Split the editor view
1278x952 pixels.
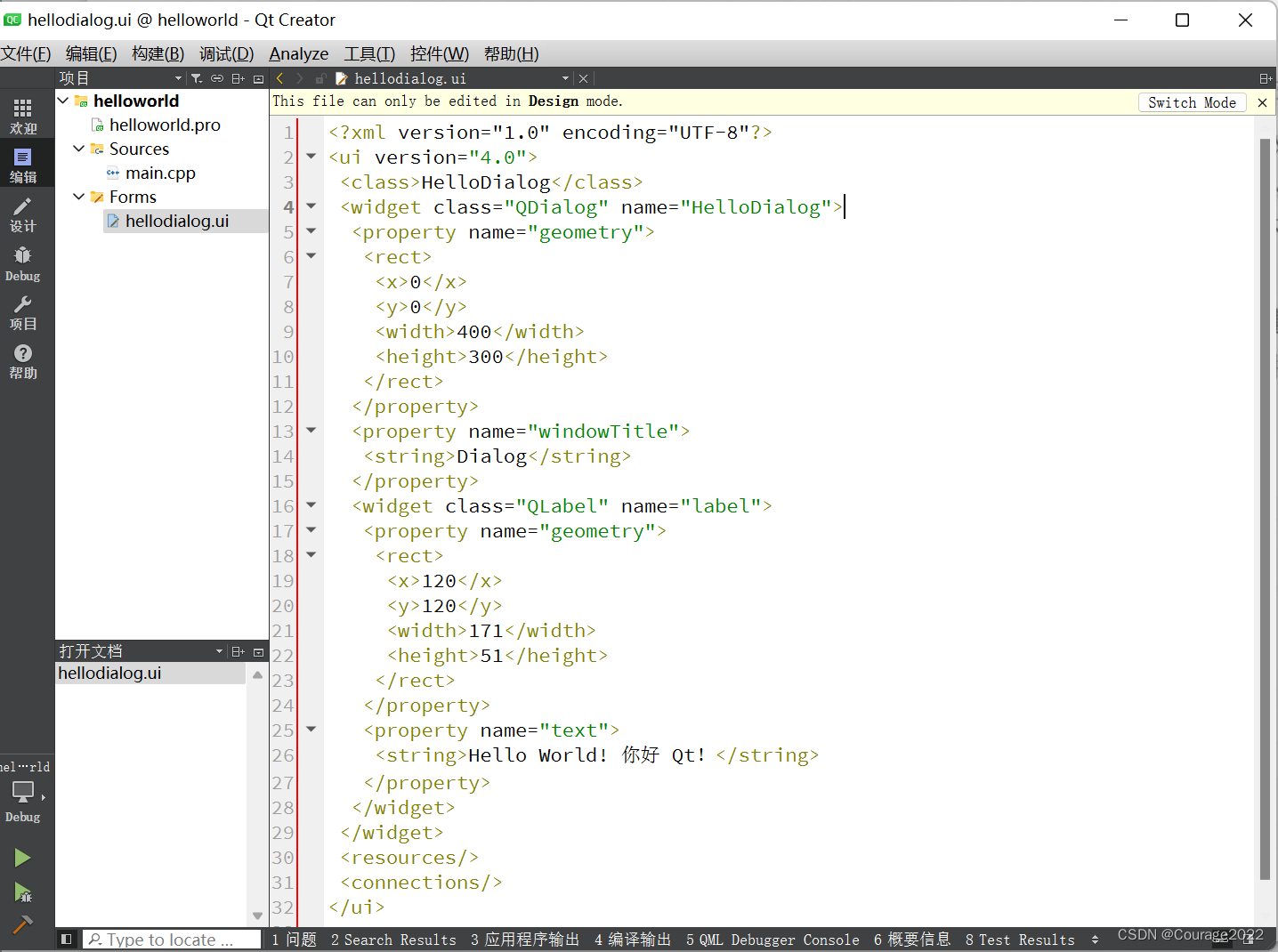[x=1266, y=78]
